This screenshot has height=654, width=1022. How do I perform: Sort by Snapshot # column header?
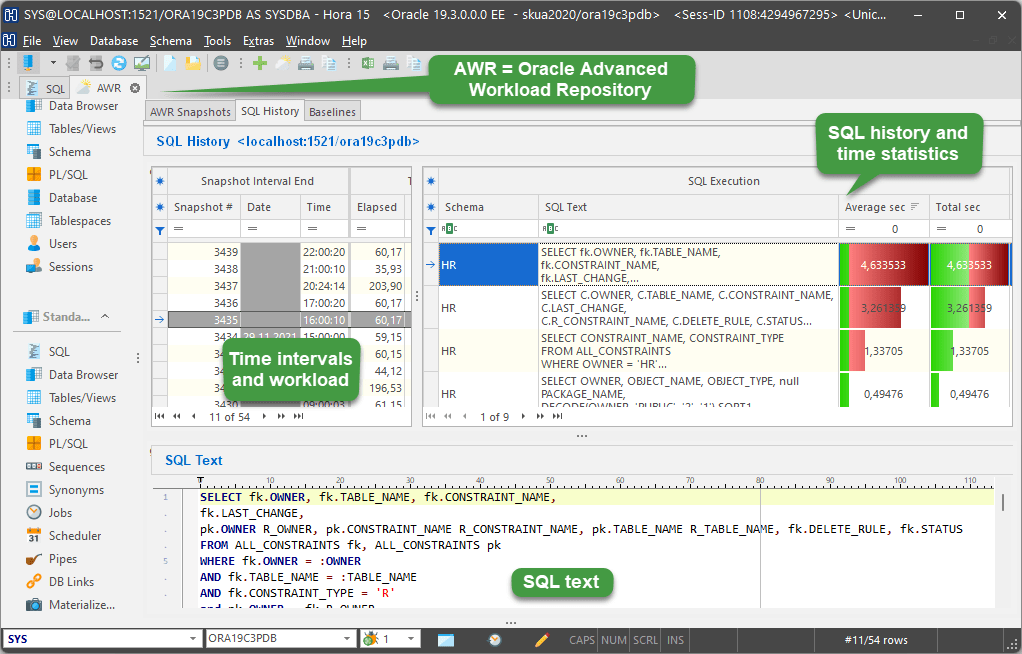pyautogui.click(x=204, y=207)
